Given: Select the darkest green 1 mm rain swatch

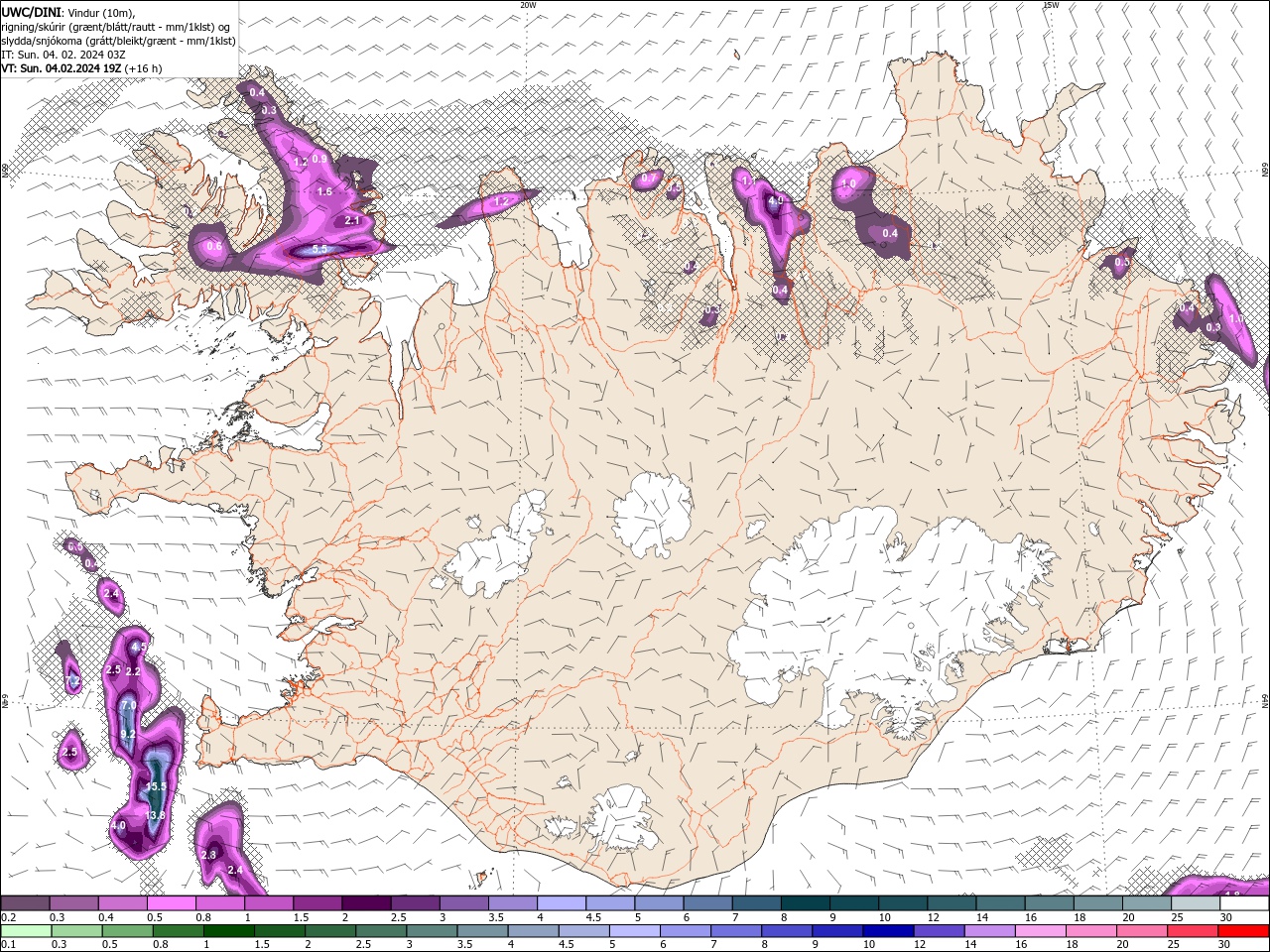Looking at the screenshot, I should click(x=228, y=931).
